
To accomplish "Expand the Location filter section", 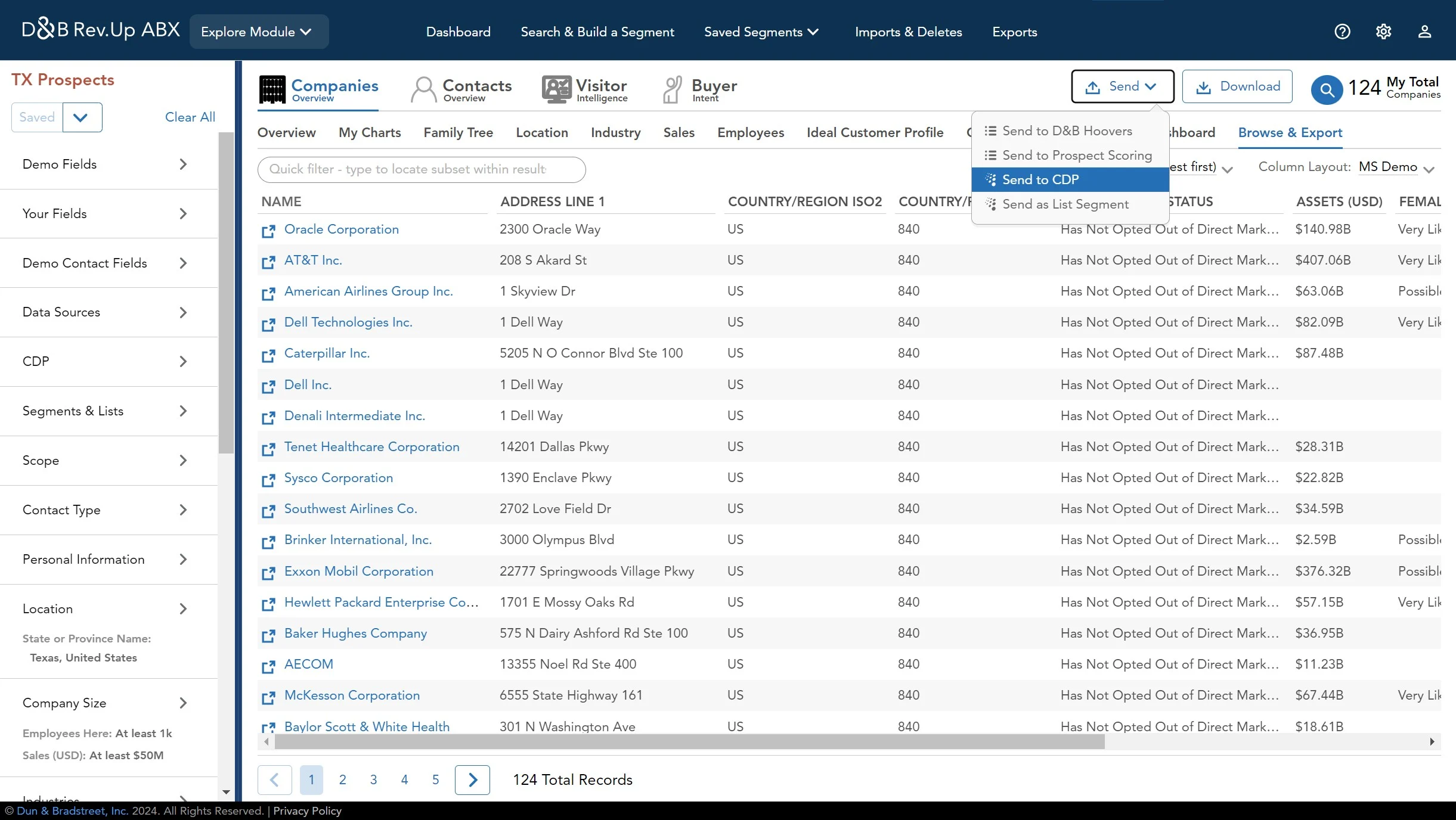I will click(x=109, y=609).
